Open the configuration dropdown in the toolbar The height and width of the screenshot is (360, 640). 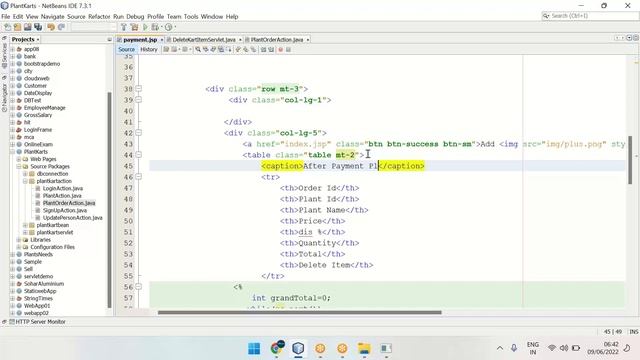pos(94,27)
